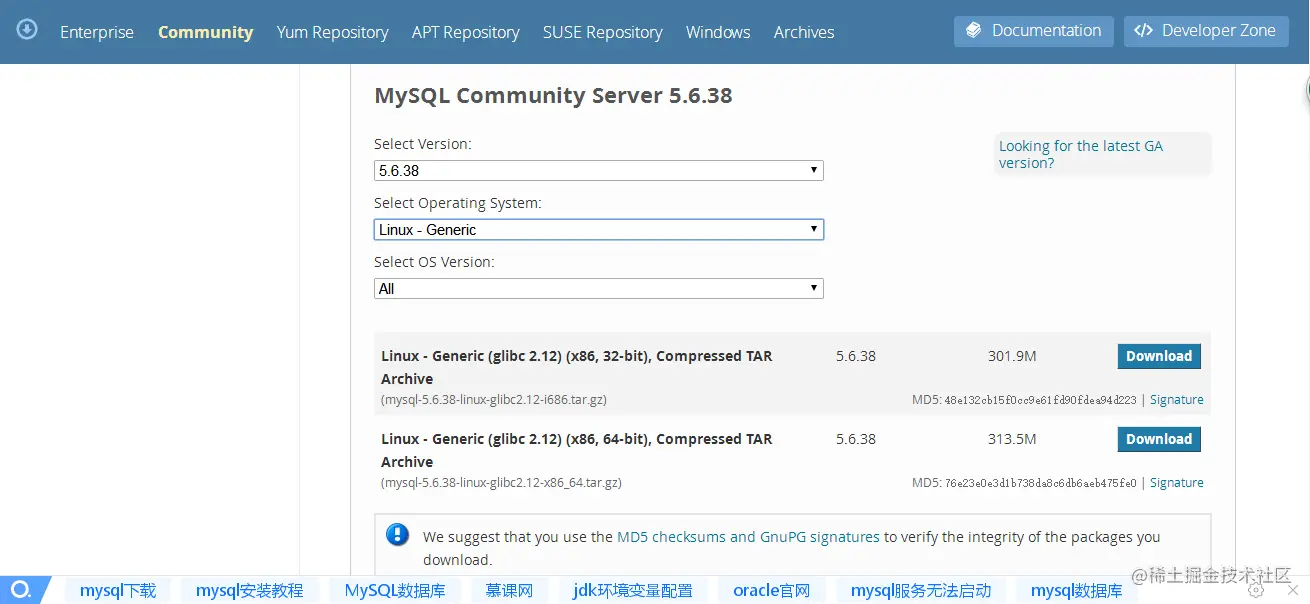Image resolution: width=1310 pixels, height=604 pixels.
Task: Open the Select OS Version dropdown
Action: pos(599,288)
